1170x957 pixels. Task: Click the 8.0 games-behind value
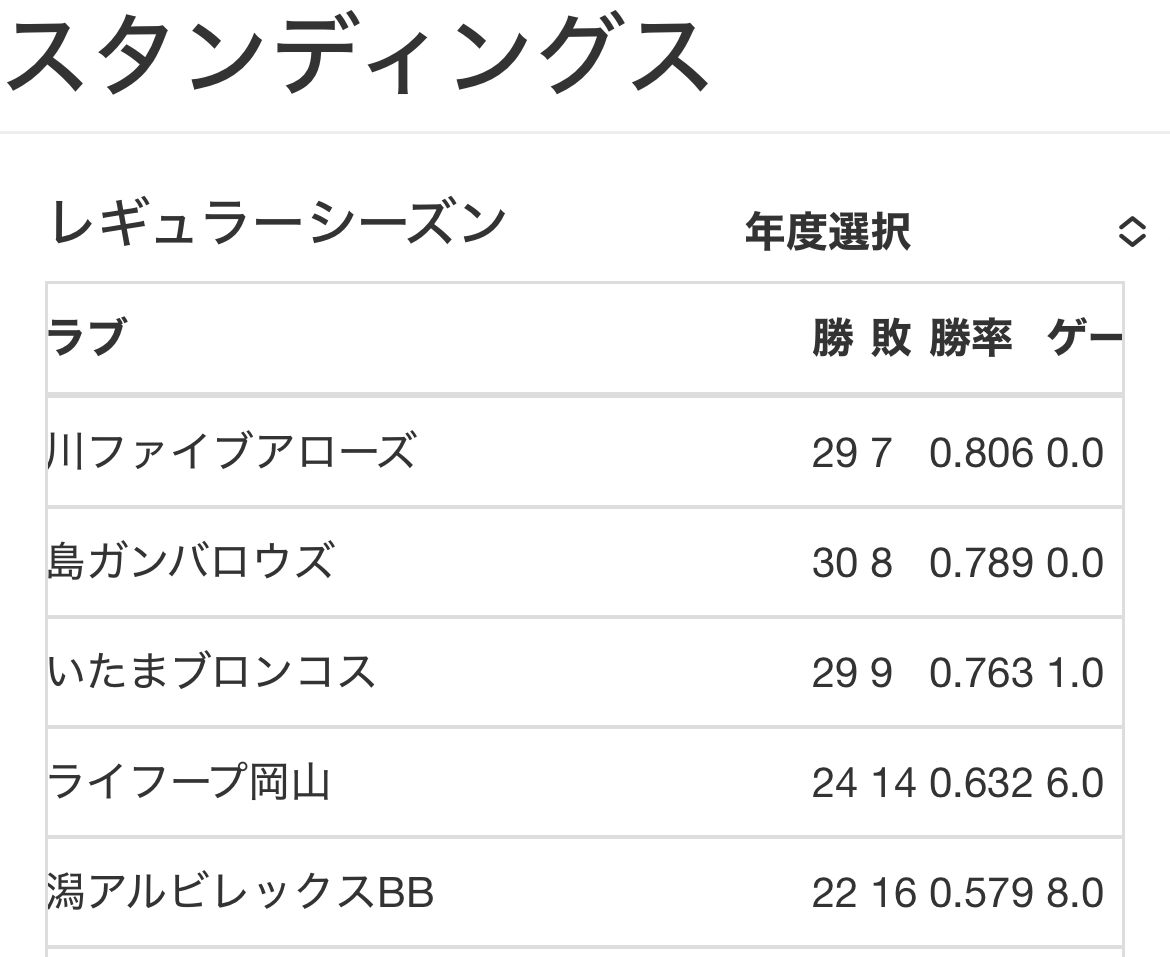pyautogui.click(x=1075, y=894)
